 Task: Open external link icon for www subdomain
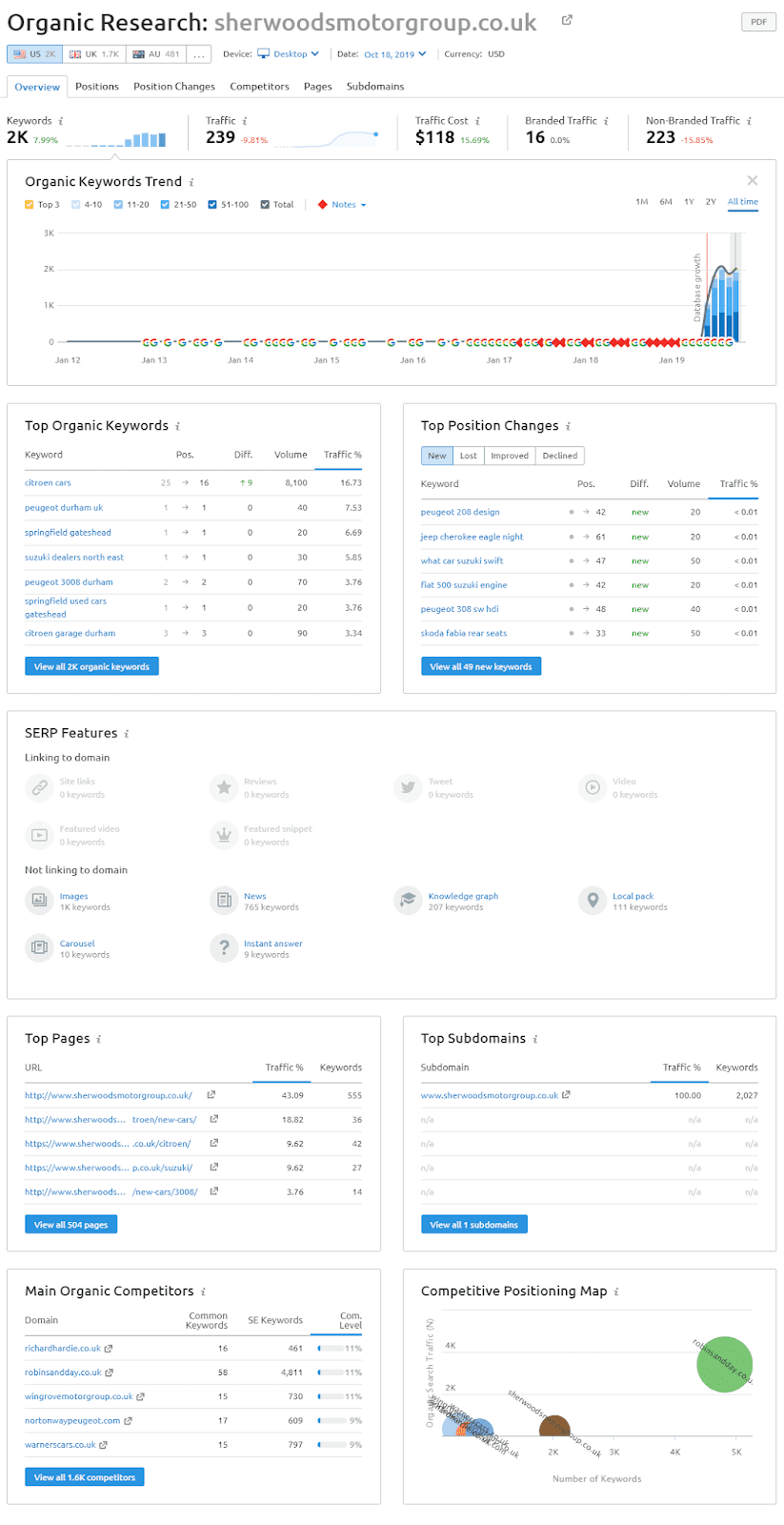pyautogui.click(x=566, y=1095)
